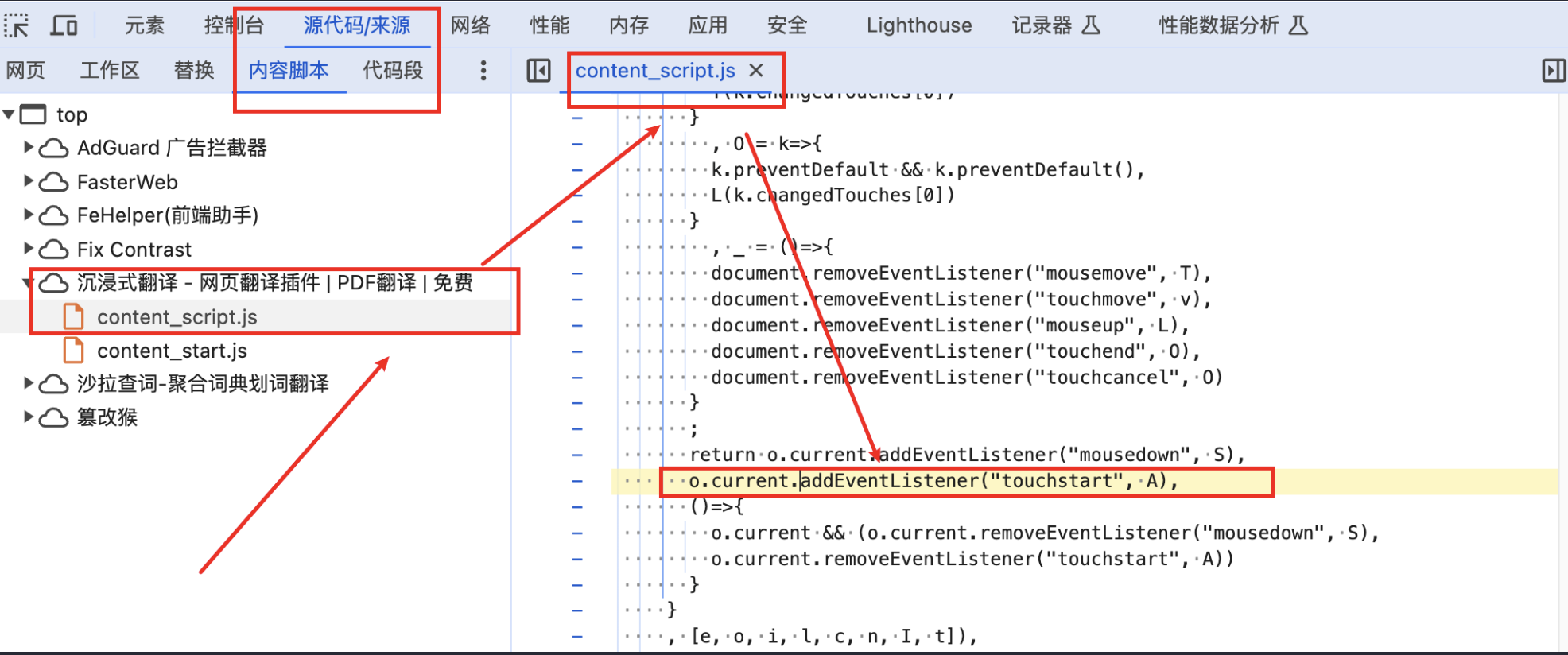Click the Fix Contrast cloud icon
The height and width of the screenshot is (655, 1568).
tap(54, 250)
